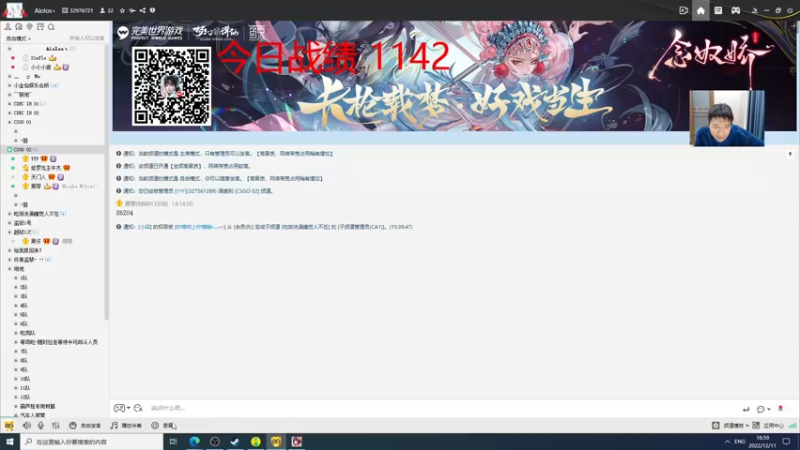Open the free mode dropdown in sidebar
This screenshot has width=800, height=450.
pyautogui.click(x=18, y=39)
